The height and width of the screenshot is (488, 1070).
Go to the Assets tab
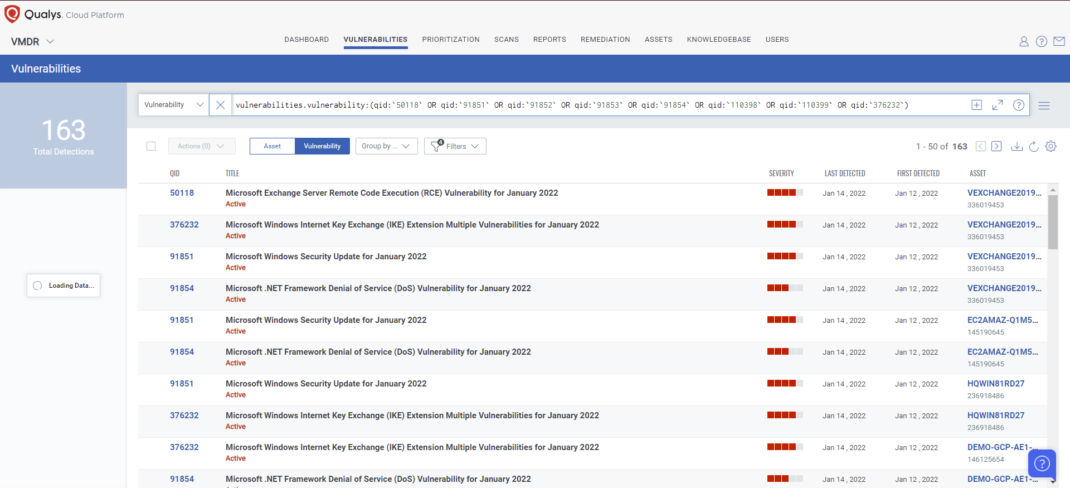click(x=659, y=40)
